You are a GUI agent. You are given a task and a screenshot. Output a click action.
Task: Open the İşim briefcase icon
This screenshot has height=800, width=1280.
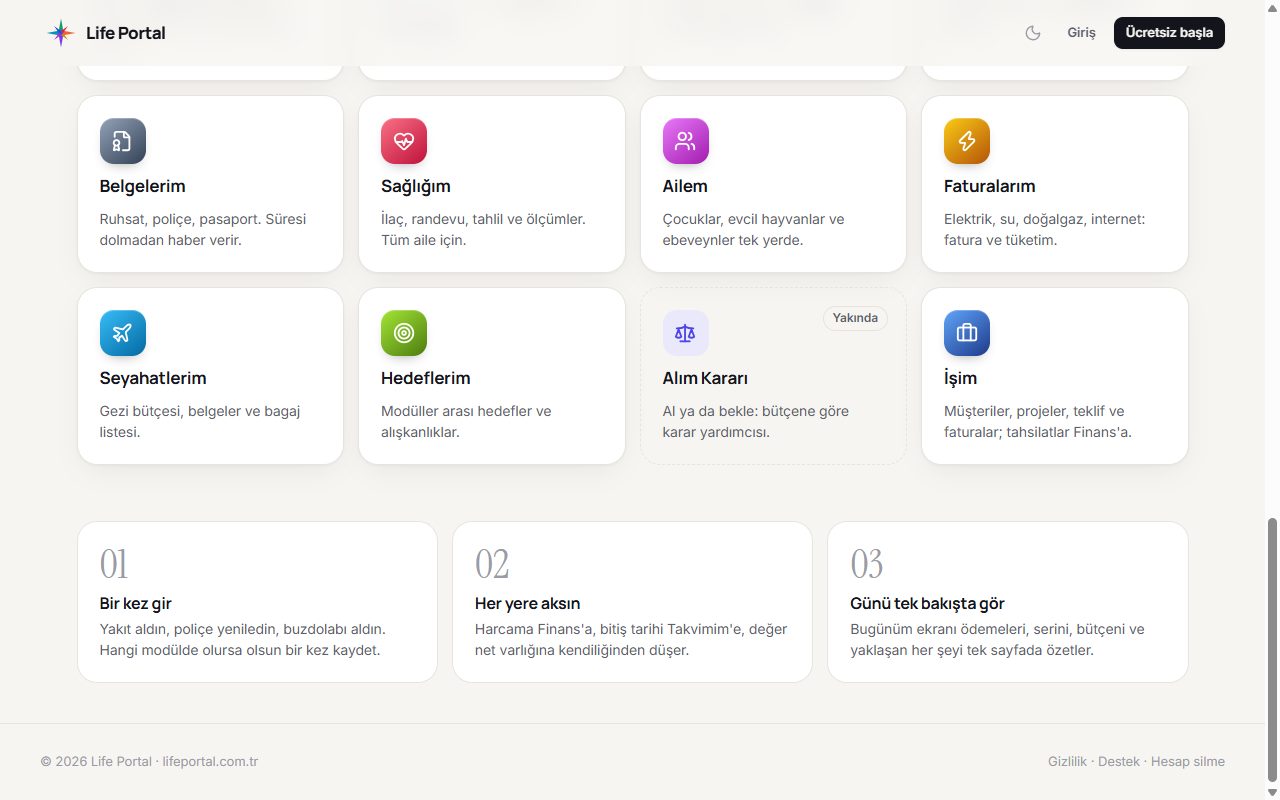point(967,333)
